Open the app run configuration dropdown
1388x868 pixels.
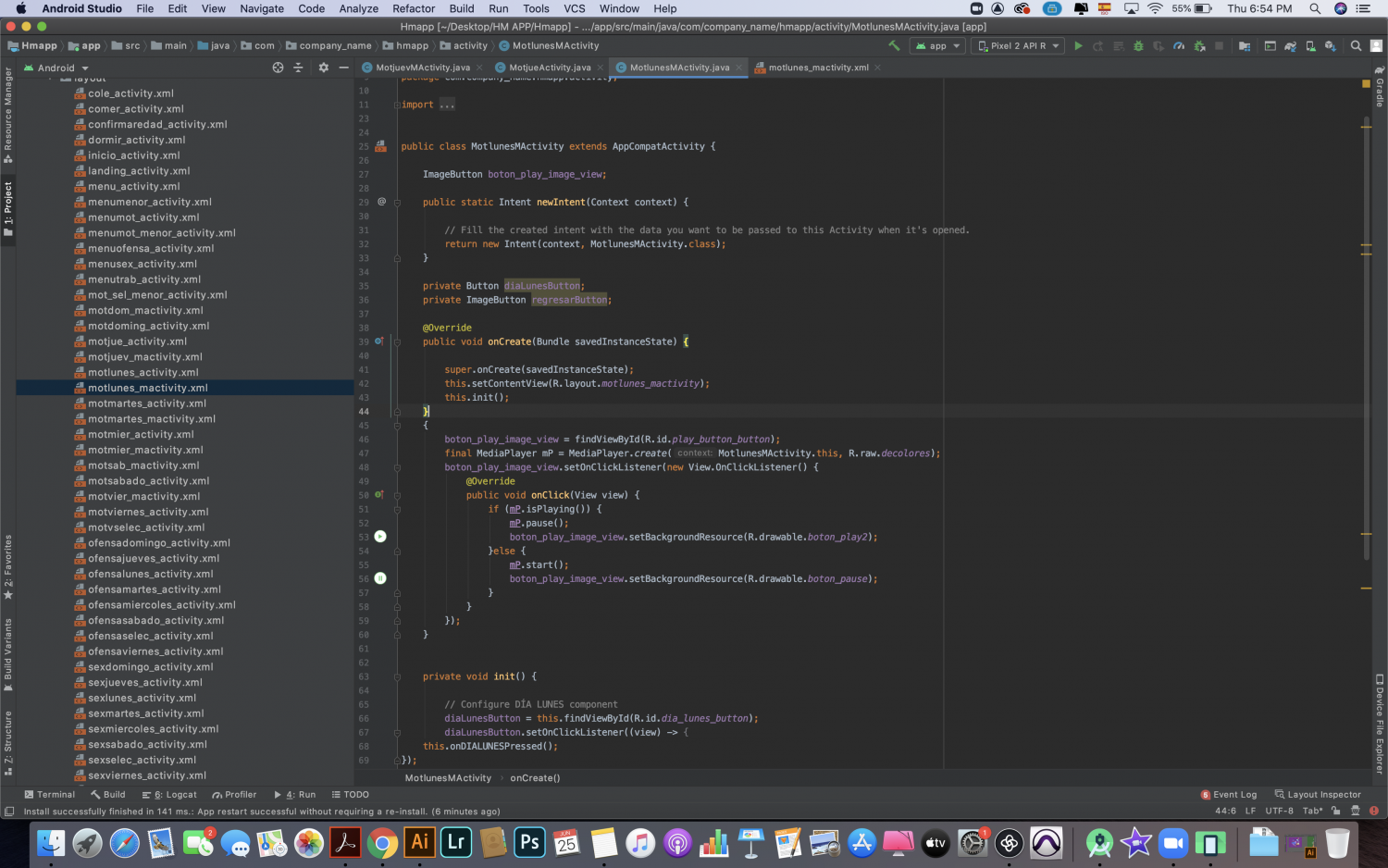(937, 45)
